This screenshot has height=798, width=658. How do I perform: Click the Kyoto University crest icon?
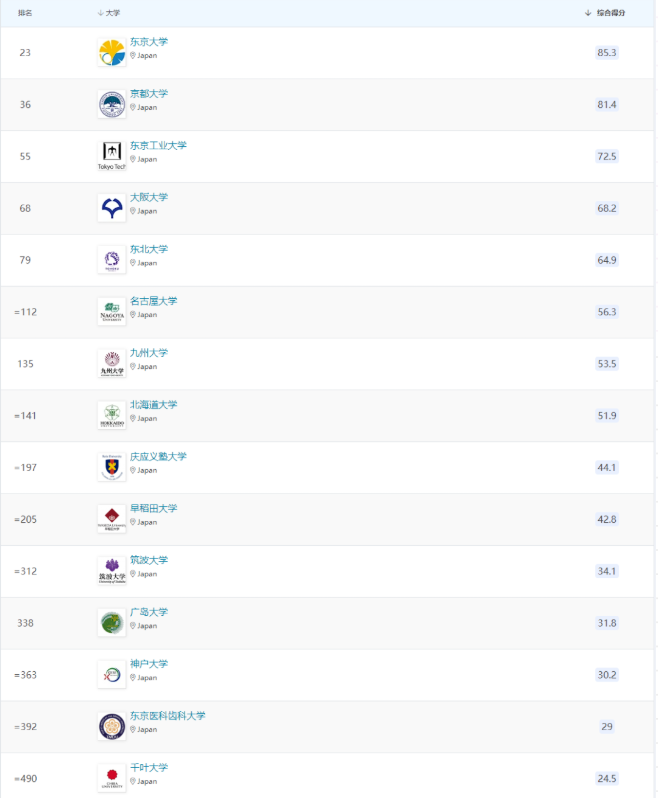point(112,104)
